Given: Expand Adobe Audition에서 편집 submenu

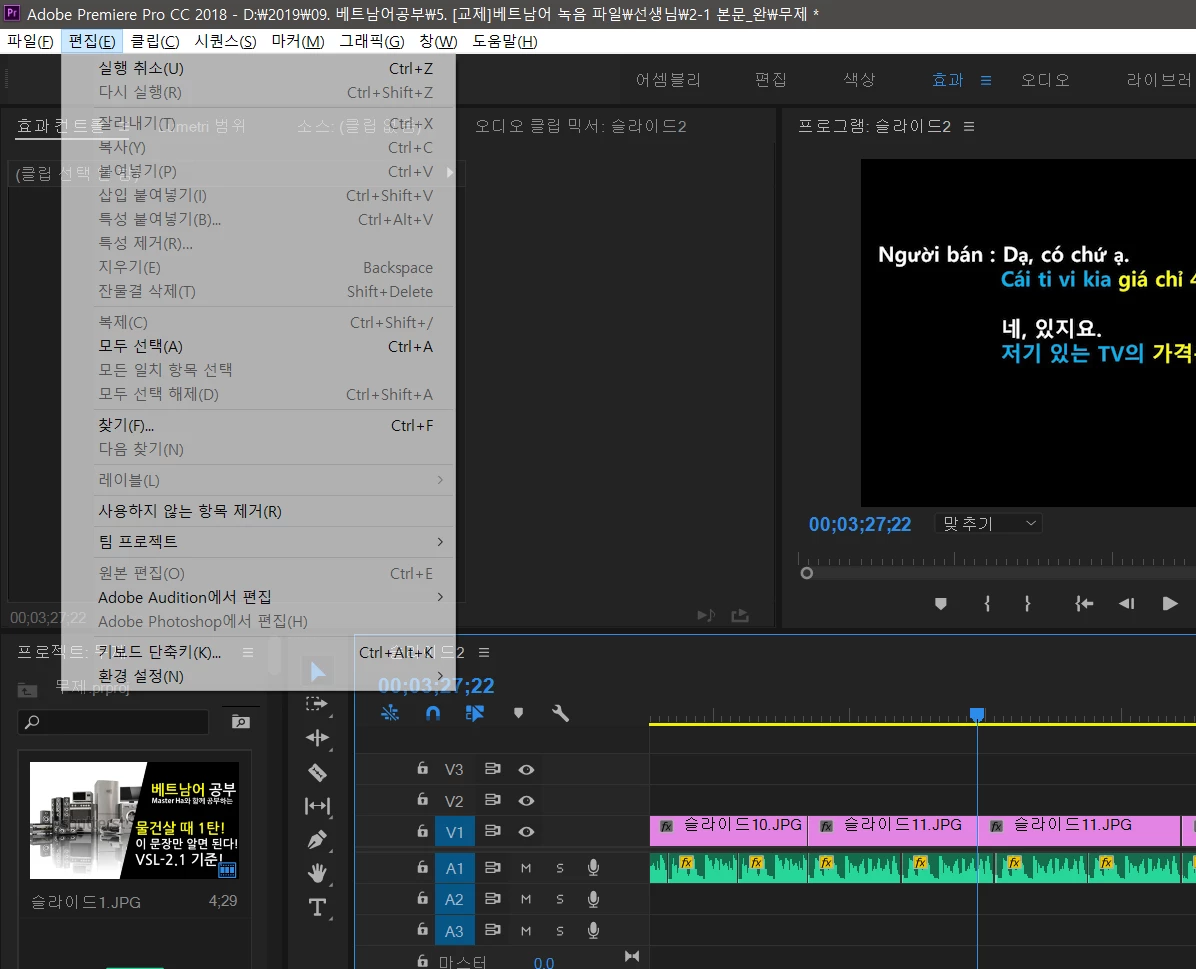Looking at the screenshot, I should click(x=440, y=597).
